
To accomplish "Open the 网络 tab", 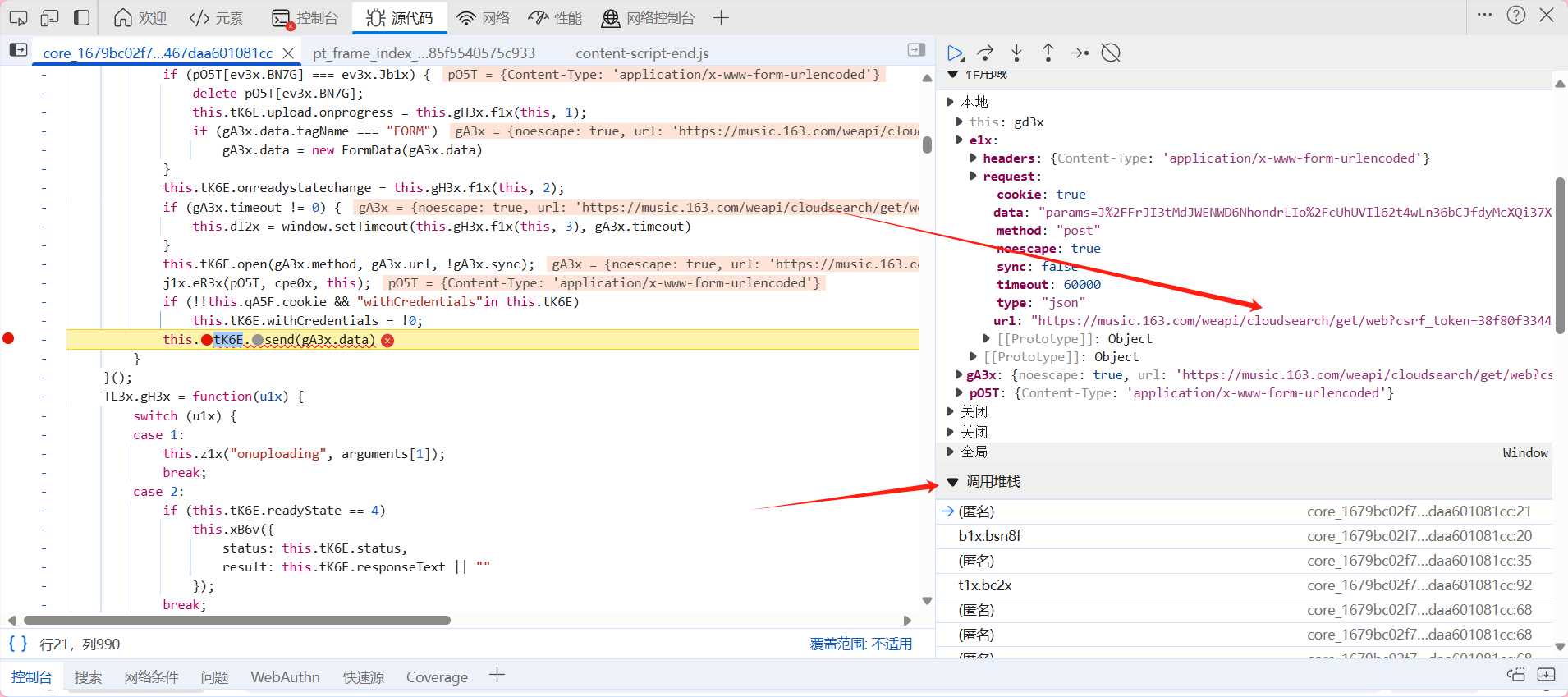I will 484,17.
